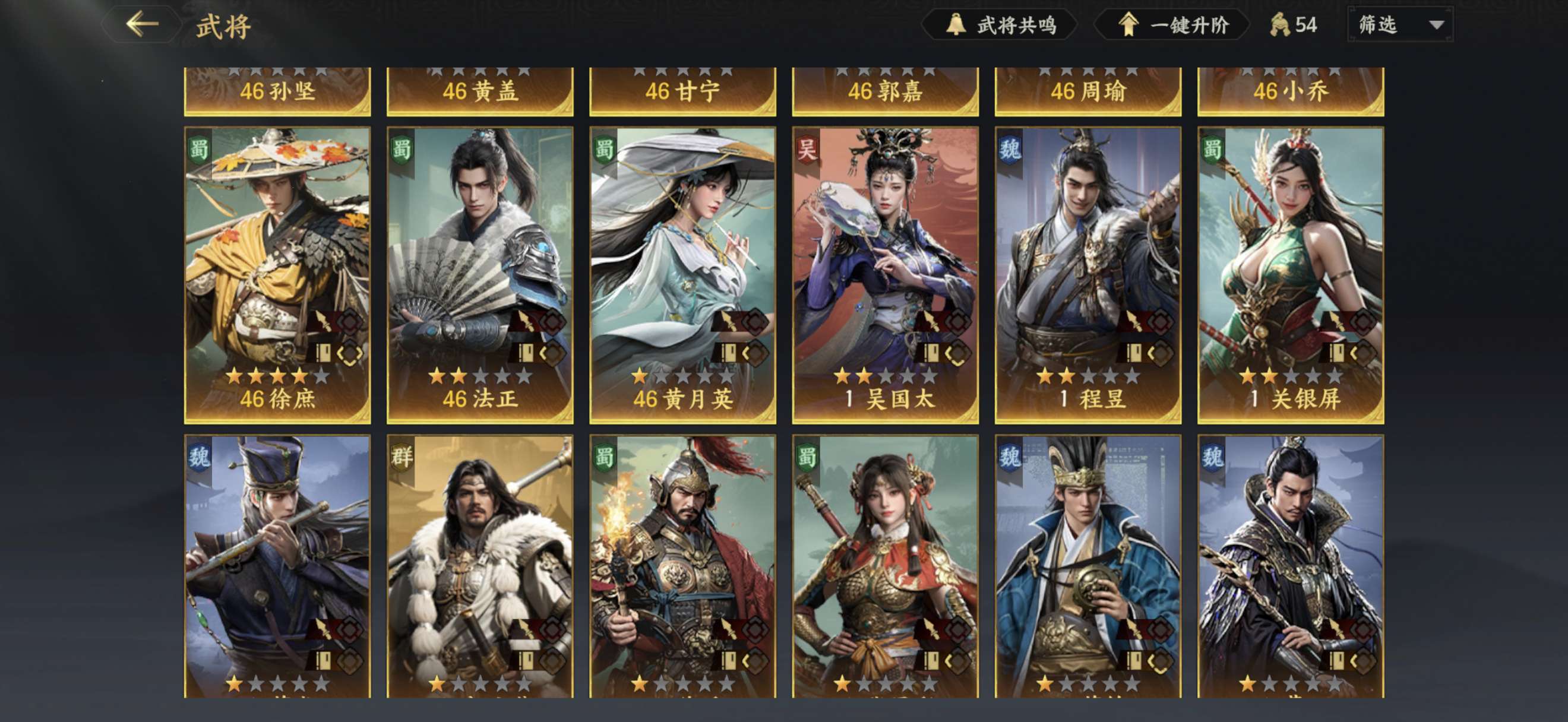Open the 吴国太 general portrait
1568x722 pixels.
pos(885,275)
